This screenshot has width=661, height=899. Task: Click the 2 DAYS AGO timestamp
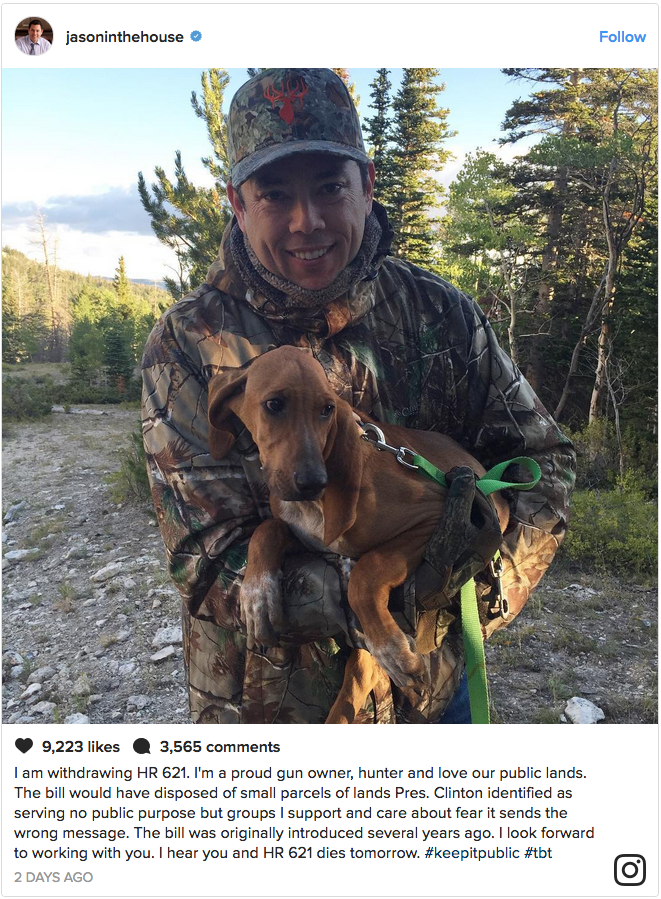click(53, 877)
